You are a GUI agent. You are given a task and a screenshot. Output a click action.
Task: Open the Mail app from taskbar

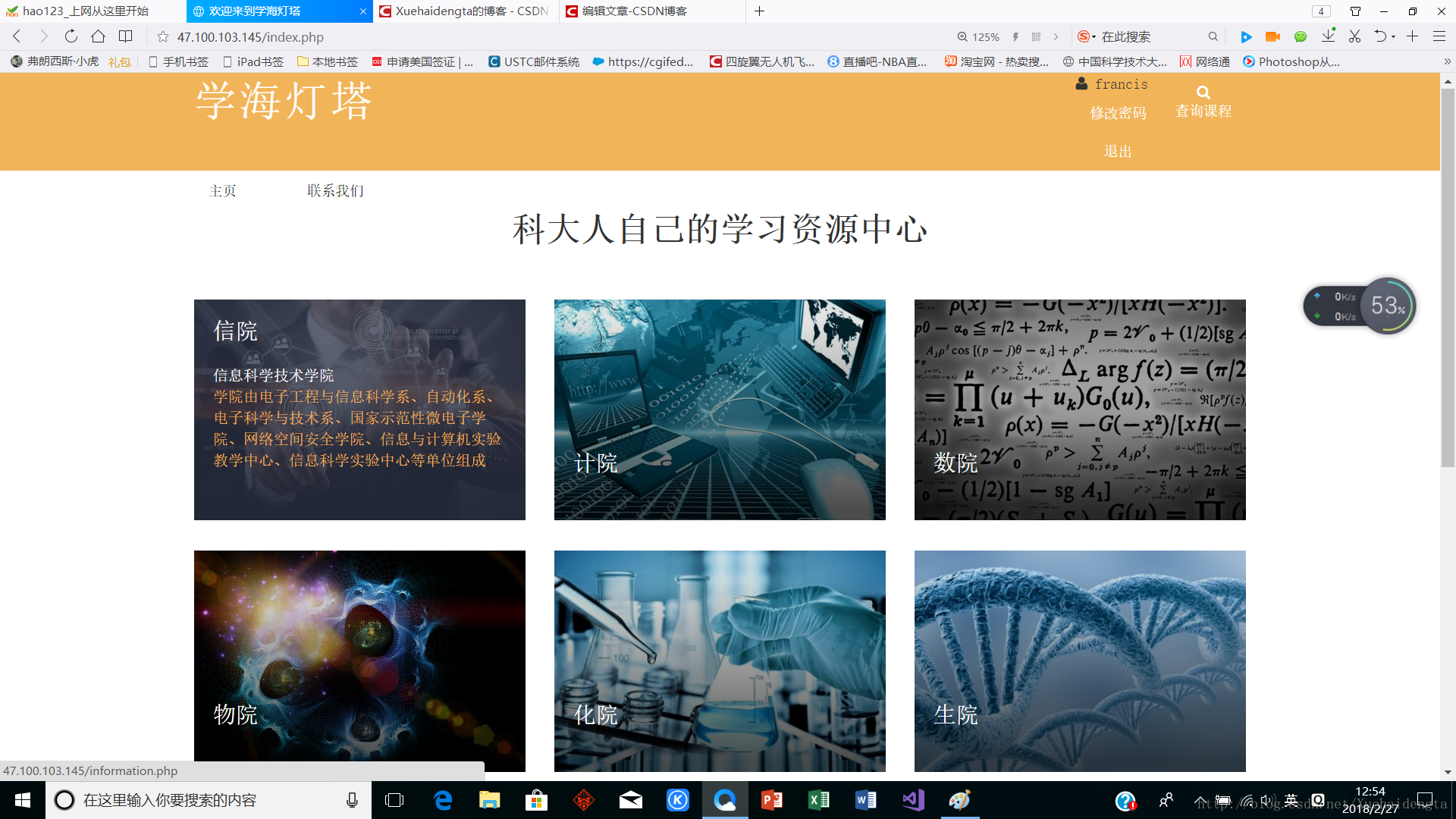[x=631, y=800]
